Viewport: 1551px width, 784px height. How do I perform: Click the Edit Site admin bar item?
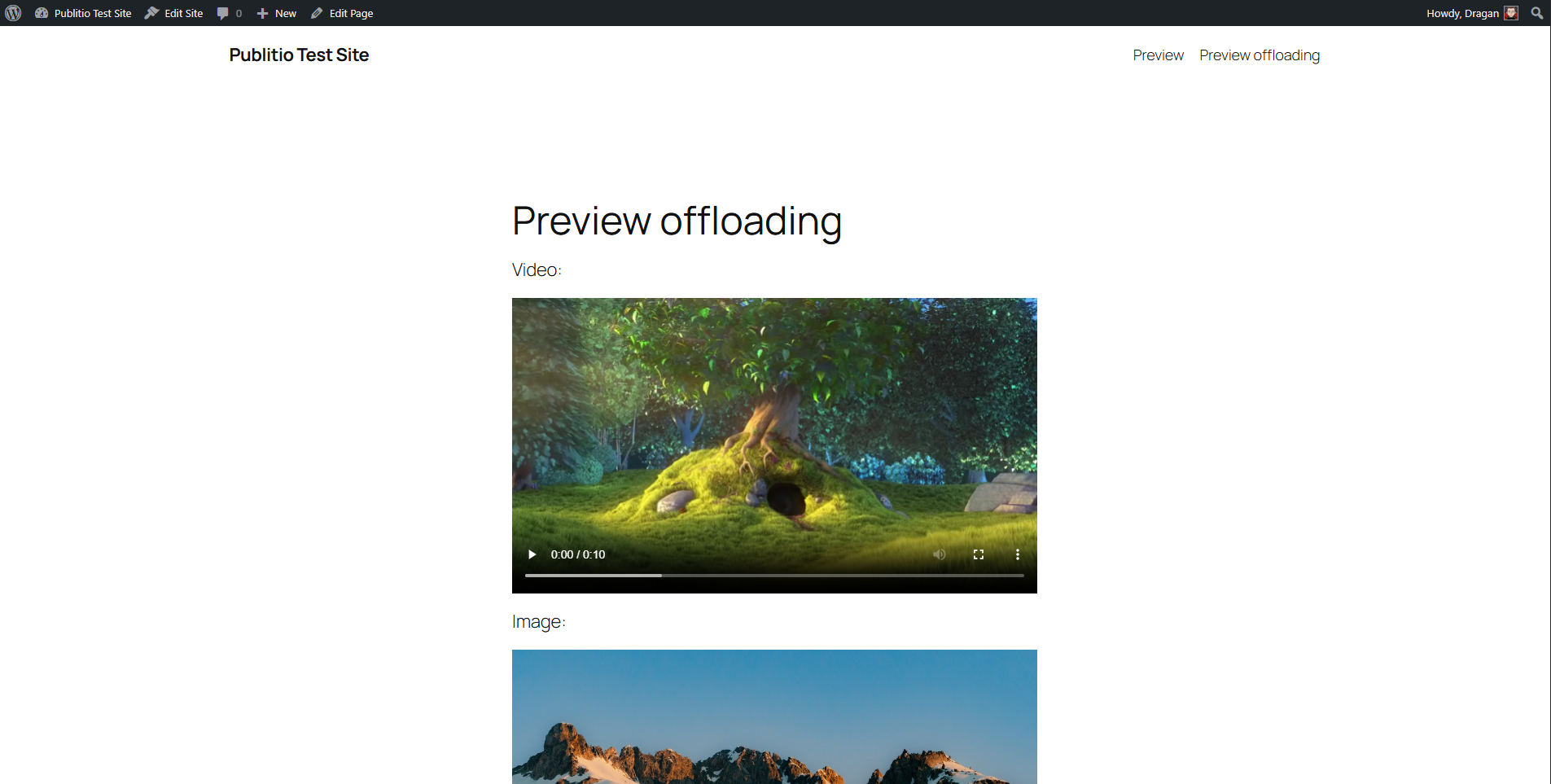[174, 13]
